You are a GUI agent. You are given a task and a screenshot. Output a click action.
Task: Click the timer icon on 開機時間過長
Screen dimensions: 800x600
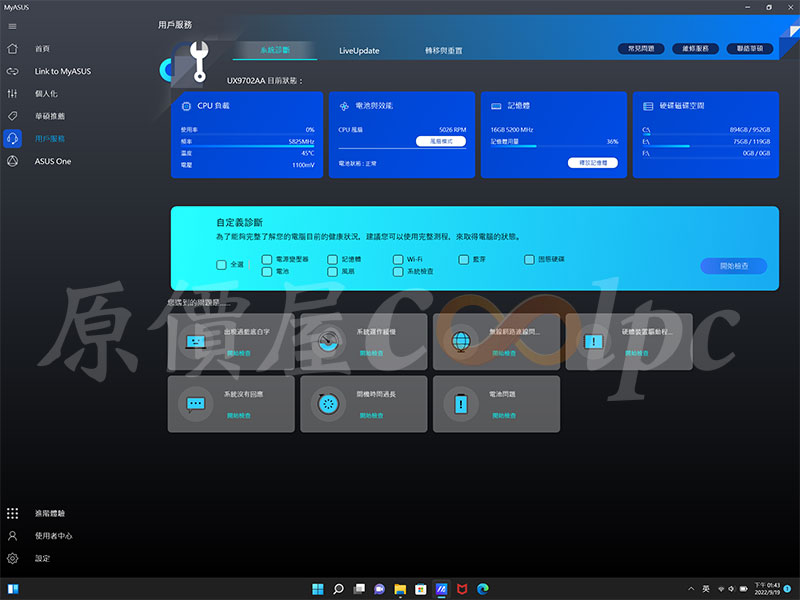pyautogui.click(x=329, y=404)
